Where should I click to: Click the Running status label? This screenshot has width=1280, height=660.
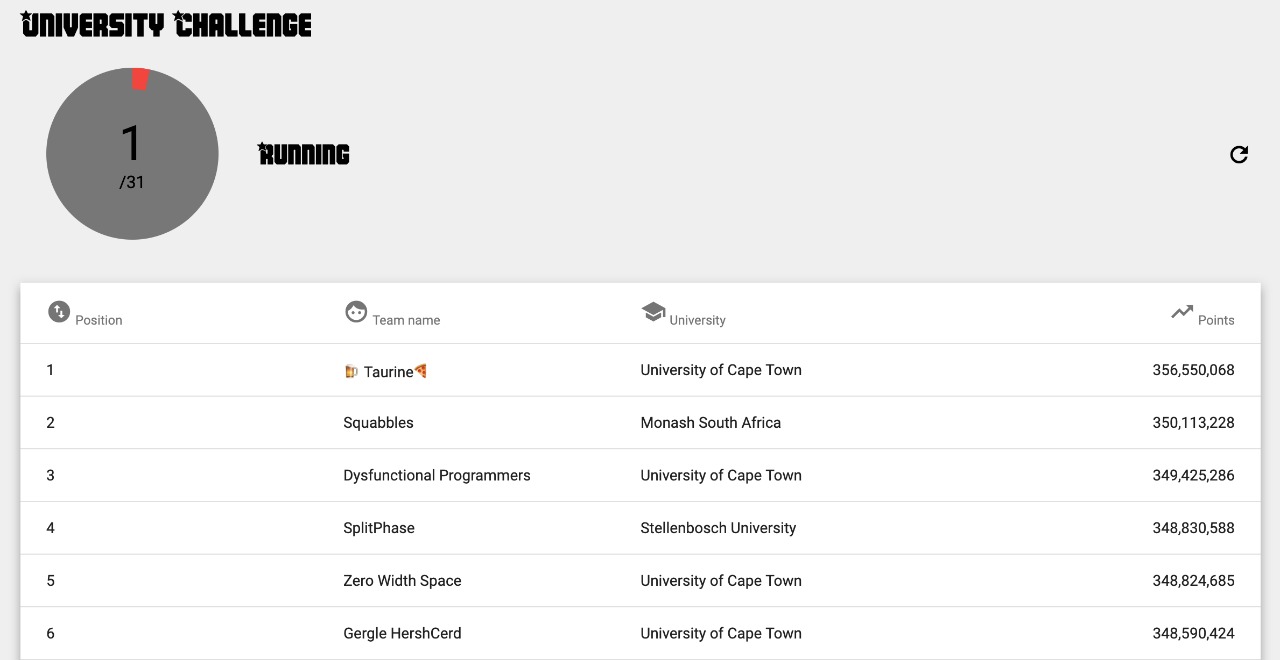(x=304, y=154)
